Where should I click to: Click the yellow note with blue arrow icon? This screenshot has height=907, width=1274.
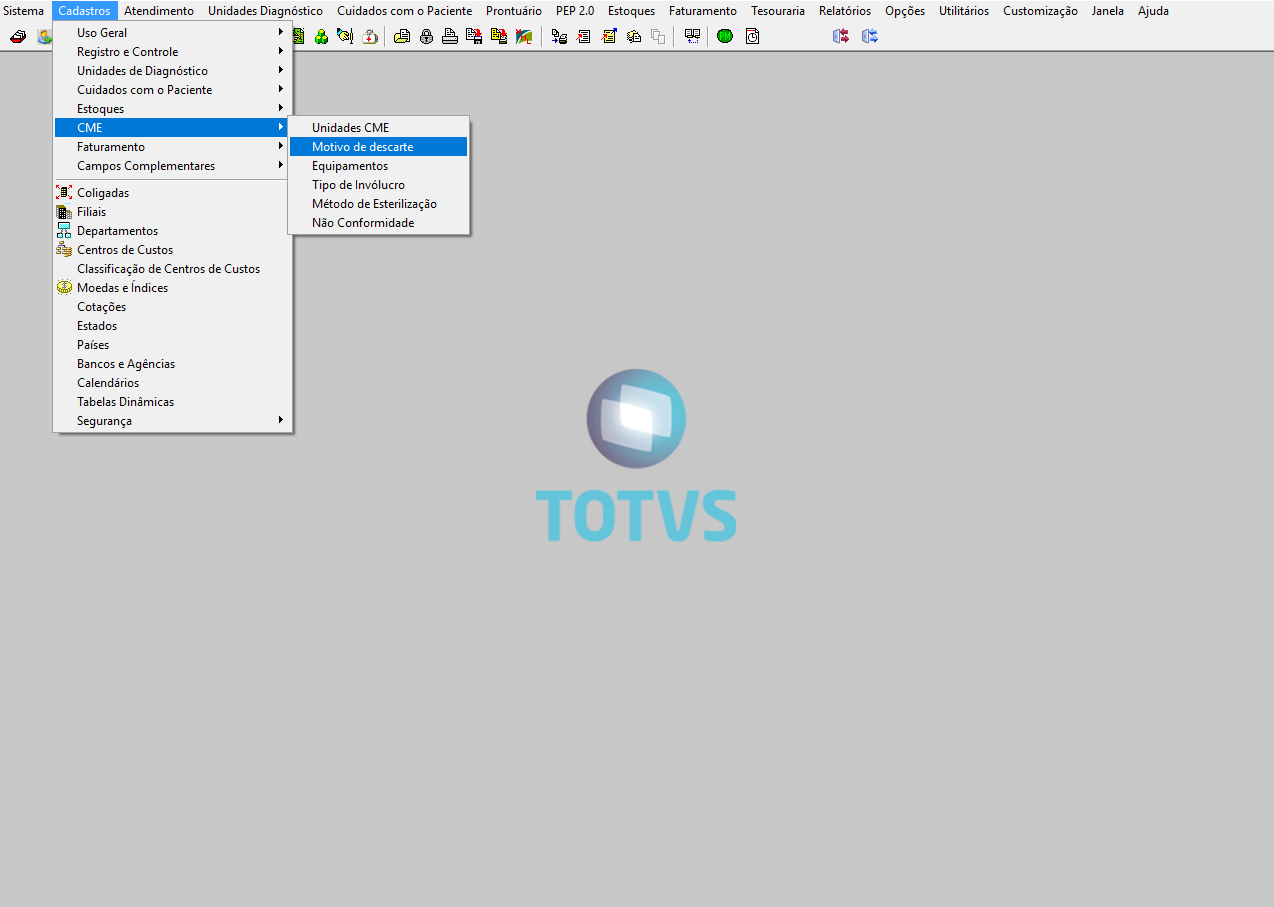pos(609,36)
